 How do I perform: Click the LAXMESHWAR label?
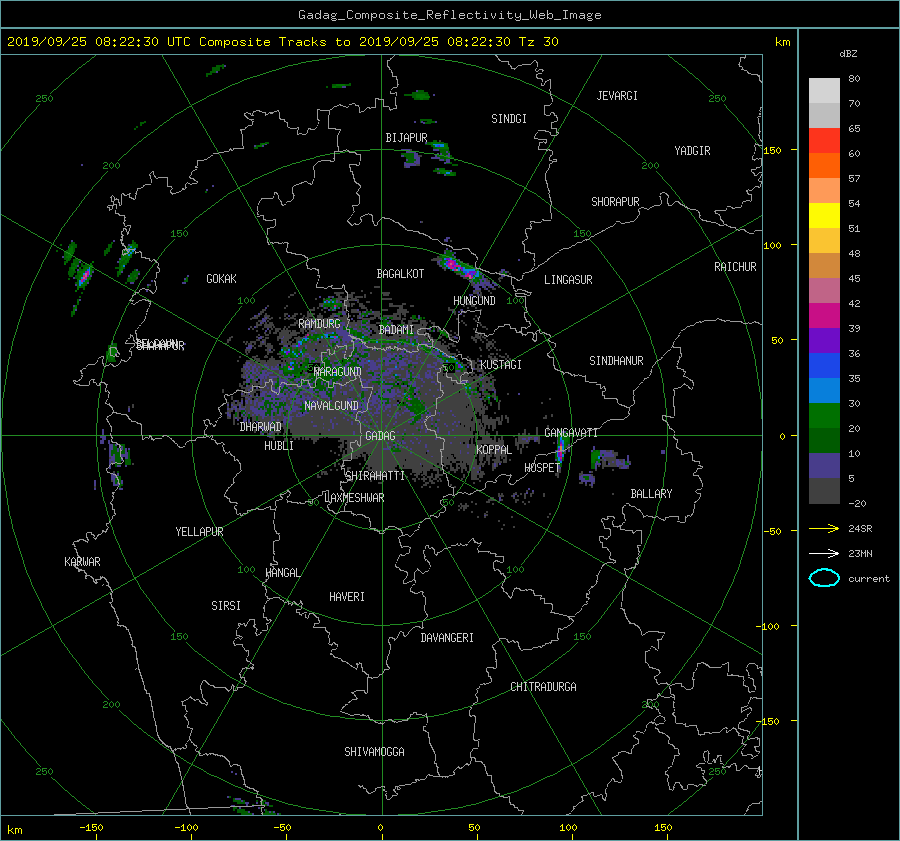(354, 498)
